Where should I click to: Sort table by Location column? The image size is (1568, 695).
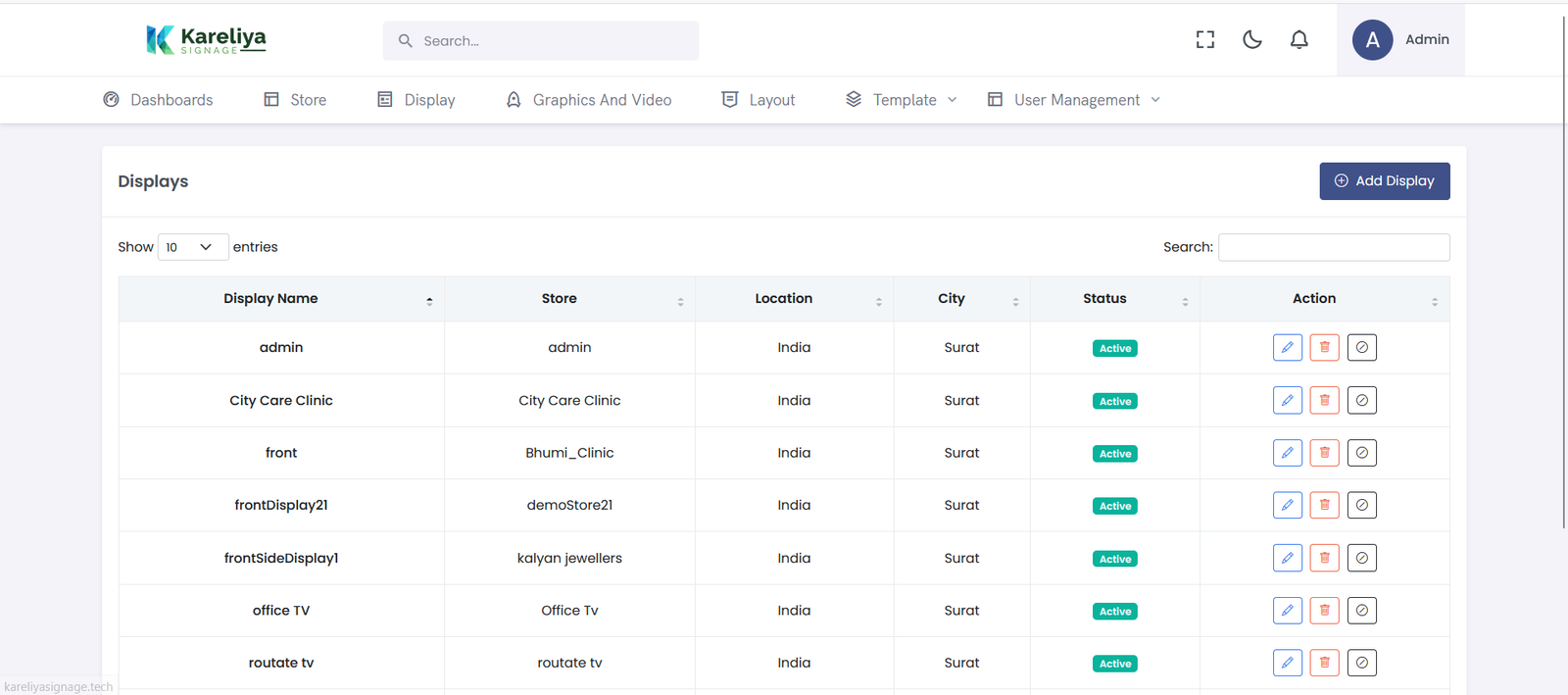[x=794, y=299]
